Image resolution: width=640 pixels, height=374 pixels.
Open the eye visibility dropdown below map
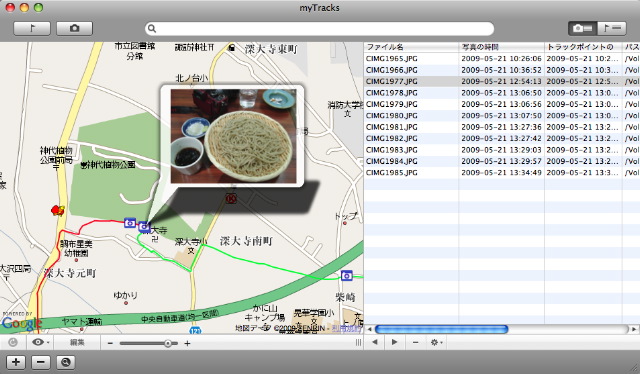[40, 343]
